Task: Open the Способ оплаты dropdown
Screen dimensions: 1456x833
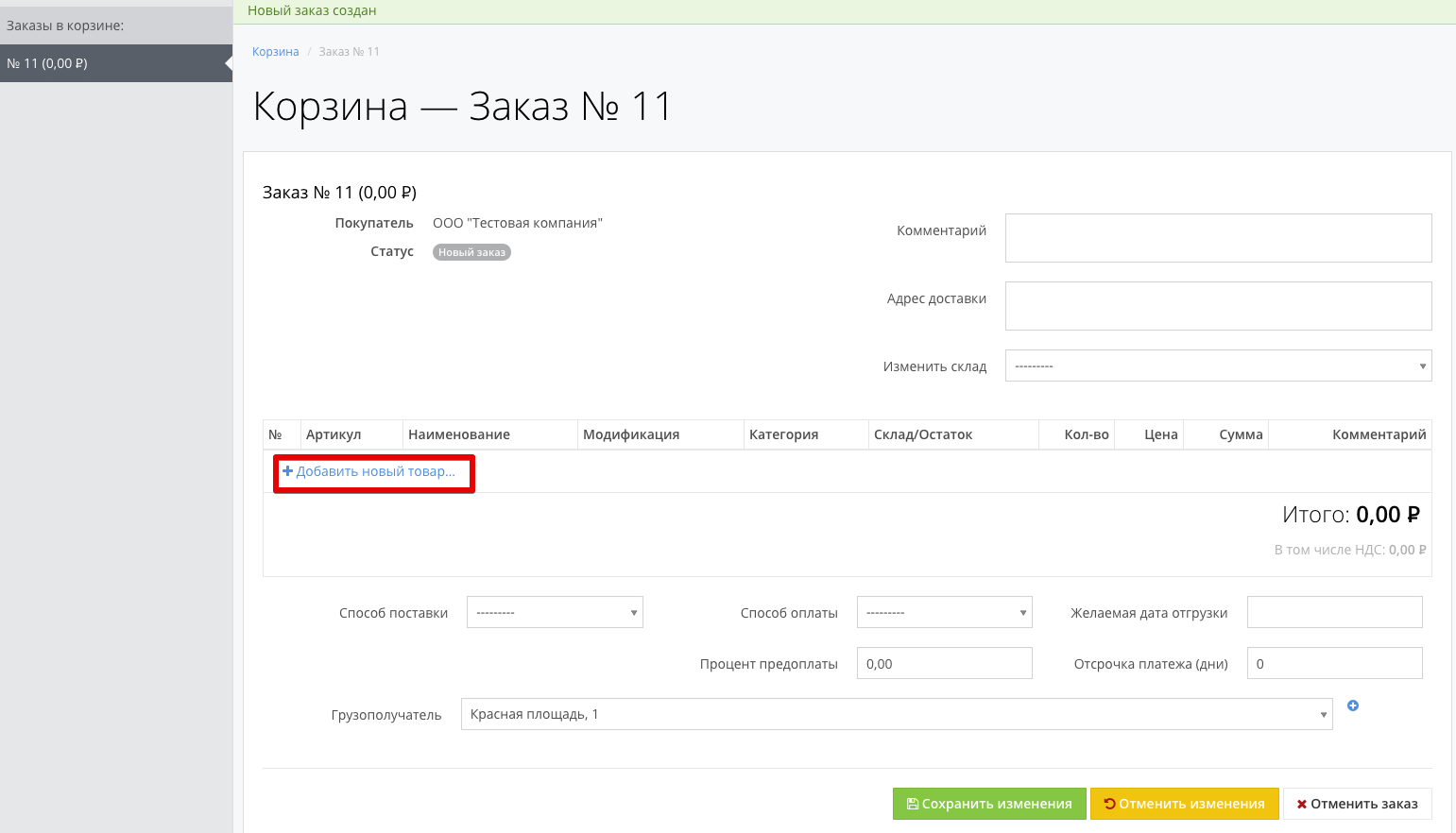Action: tap(944, 612)
